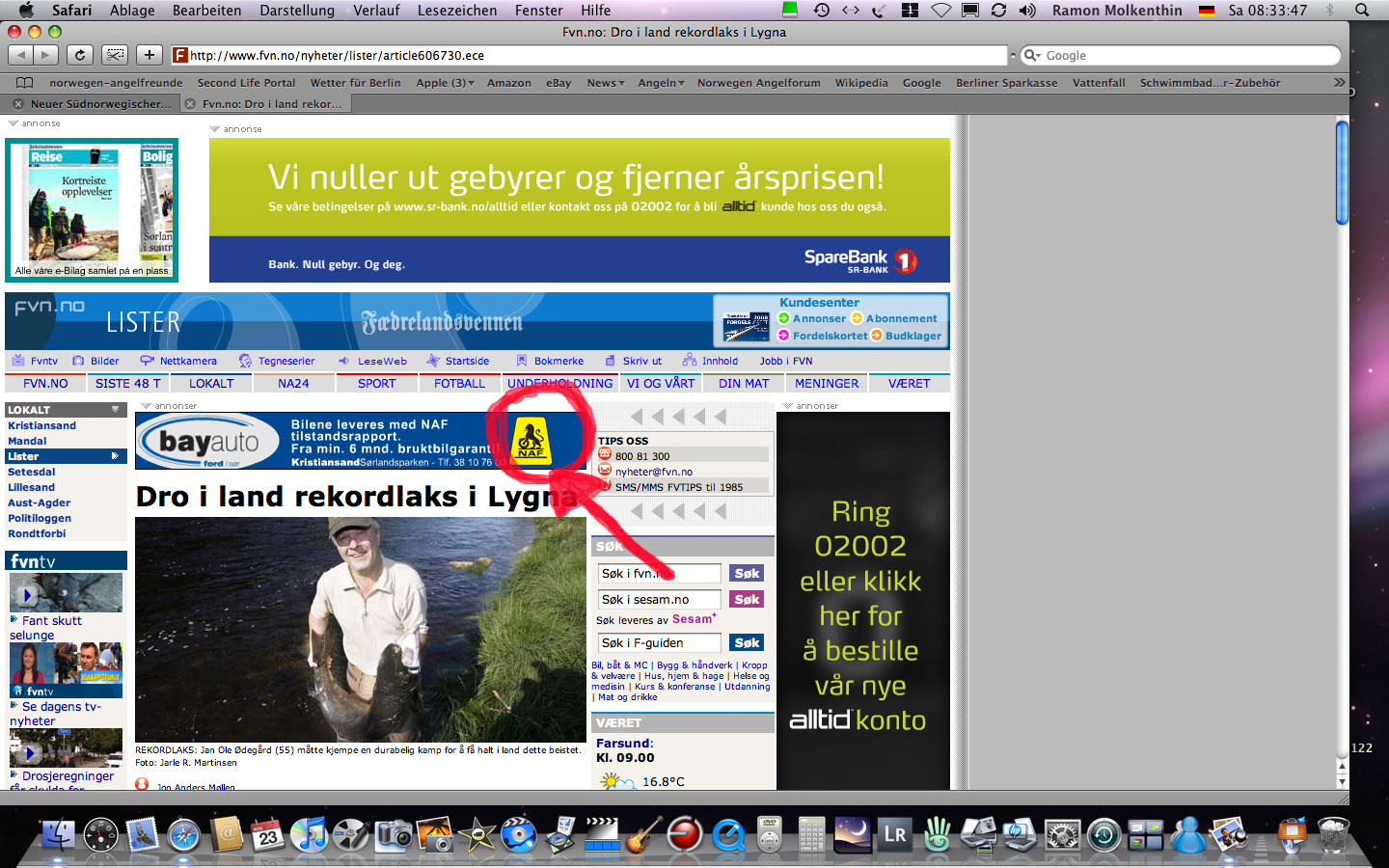The image size is (1389, 868).
Task: Open Kristiansand in the LOKALT list
Action: pos(41,426)
